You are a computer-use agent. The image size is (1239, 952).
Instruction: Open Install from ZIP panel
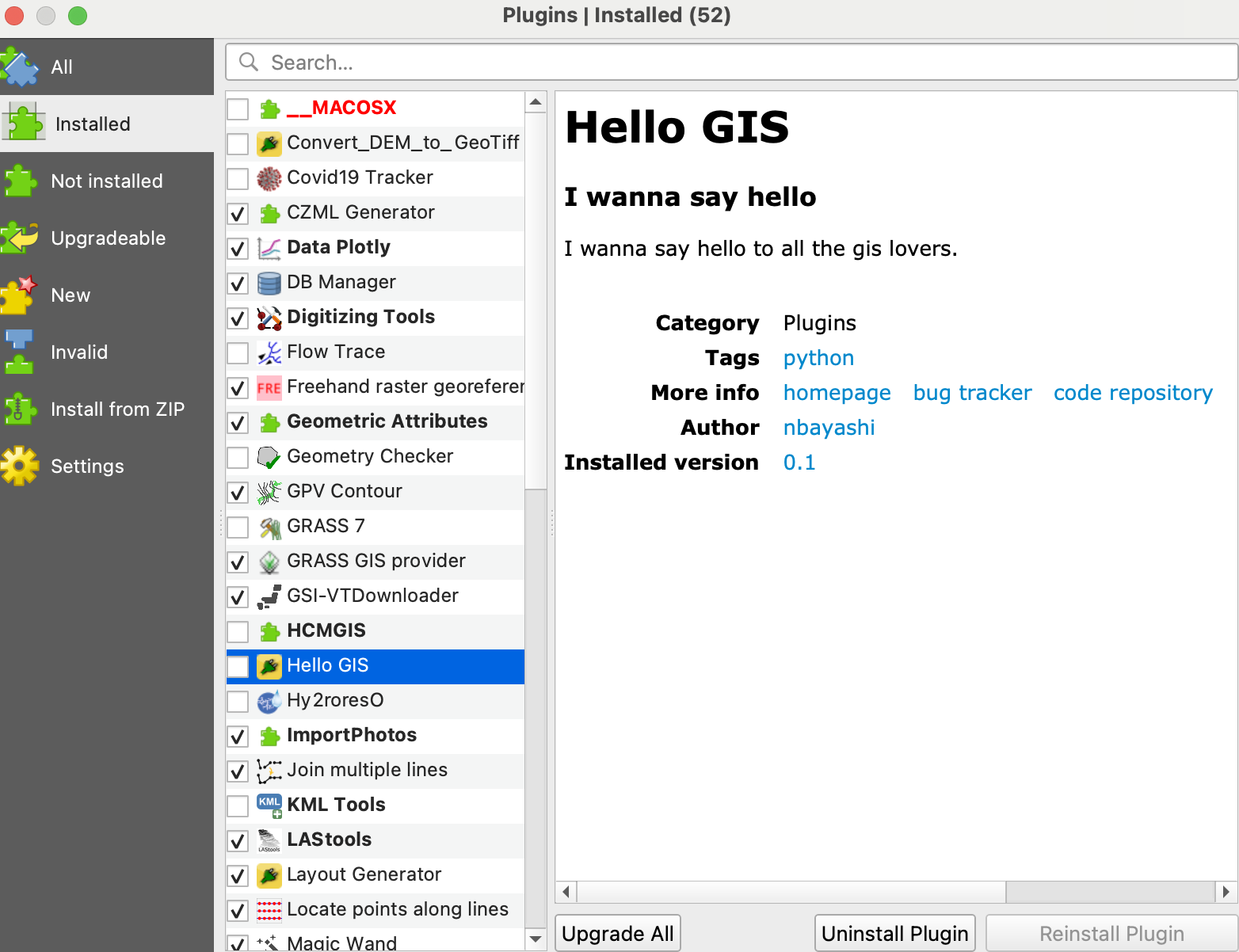[21, 409]
